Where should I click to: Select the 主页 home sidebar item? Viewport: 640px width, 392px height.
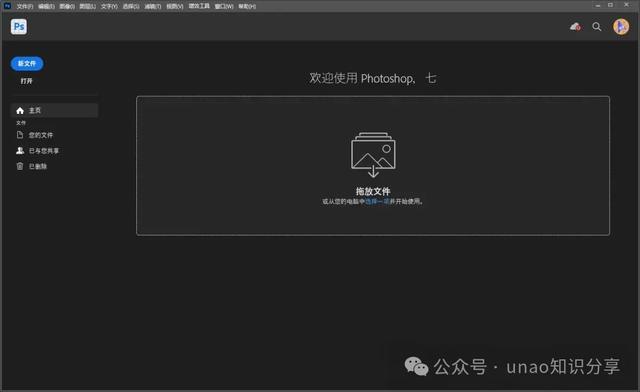[x=54, y=110]
